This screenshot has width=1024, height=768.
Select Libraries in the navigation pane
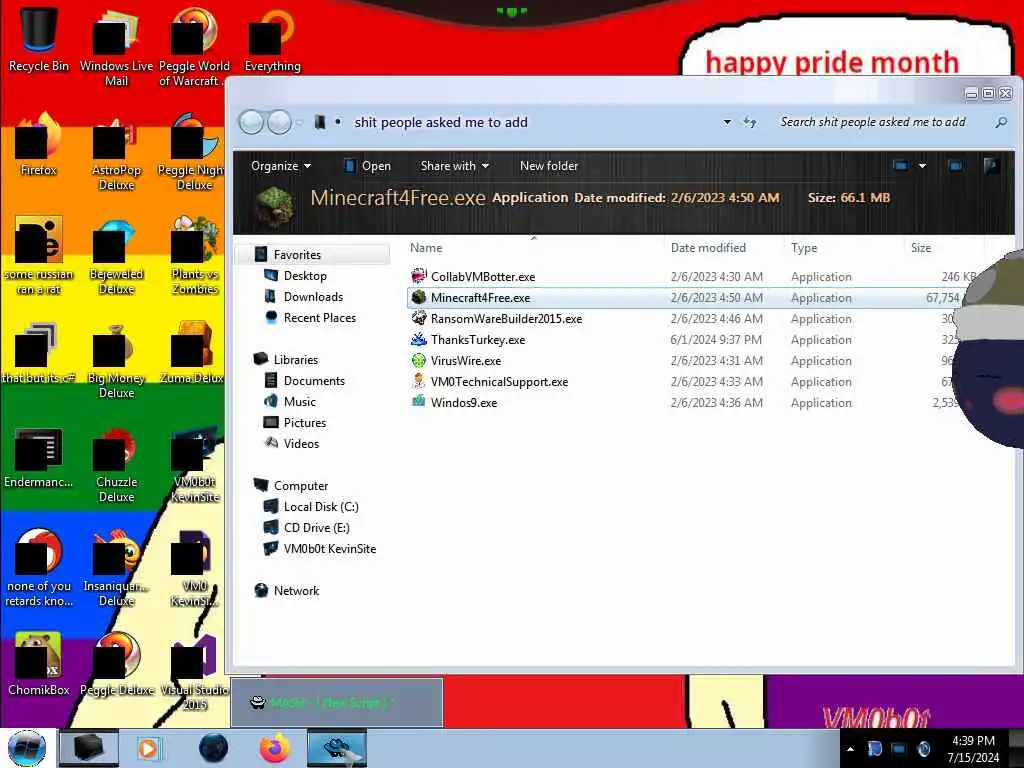pyautogui.click(x=296, y=360)
